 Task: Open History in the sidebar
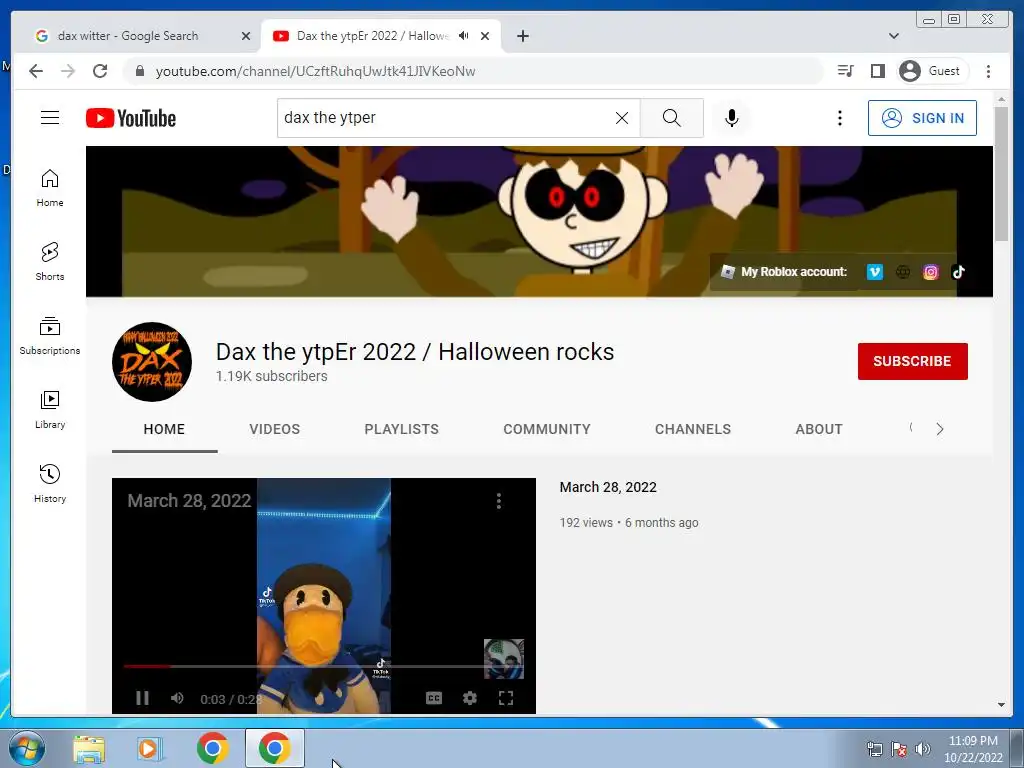[50, 483]
